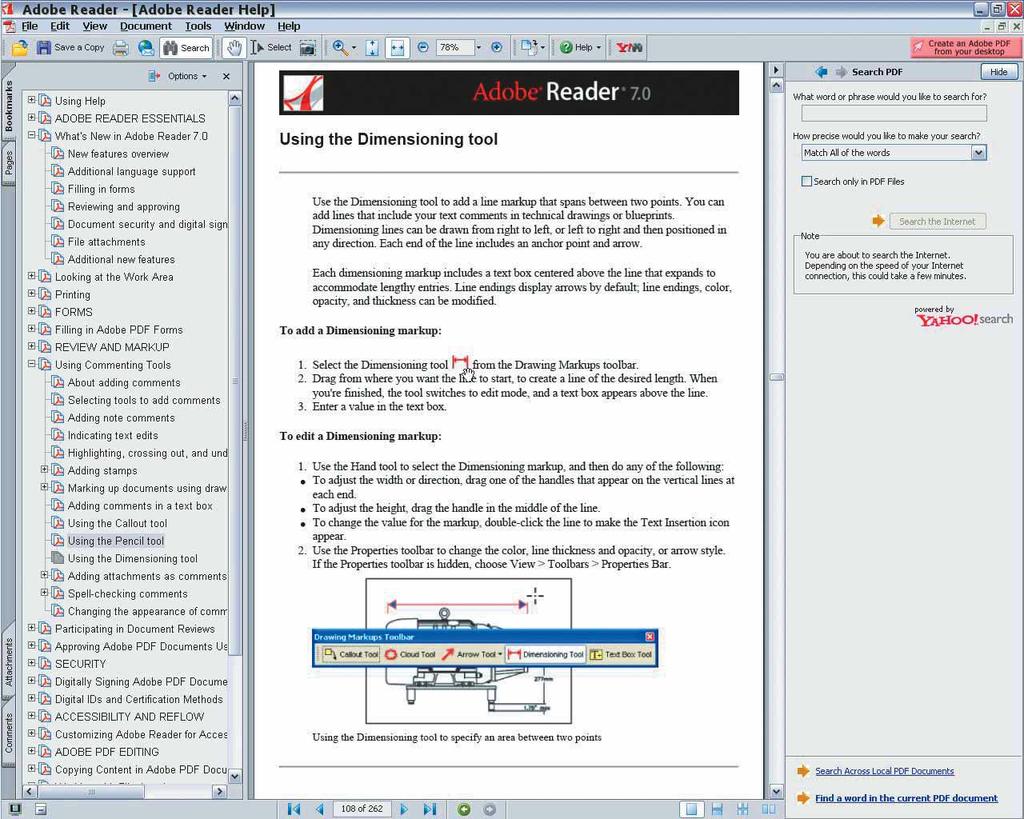This screenshot has height=819, width=1024.
Task: Open the Help toolbar dropdown
Action: (x=580, y=47)
